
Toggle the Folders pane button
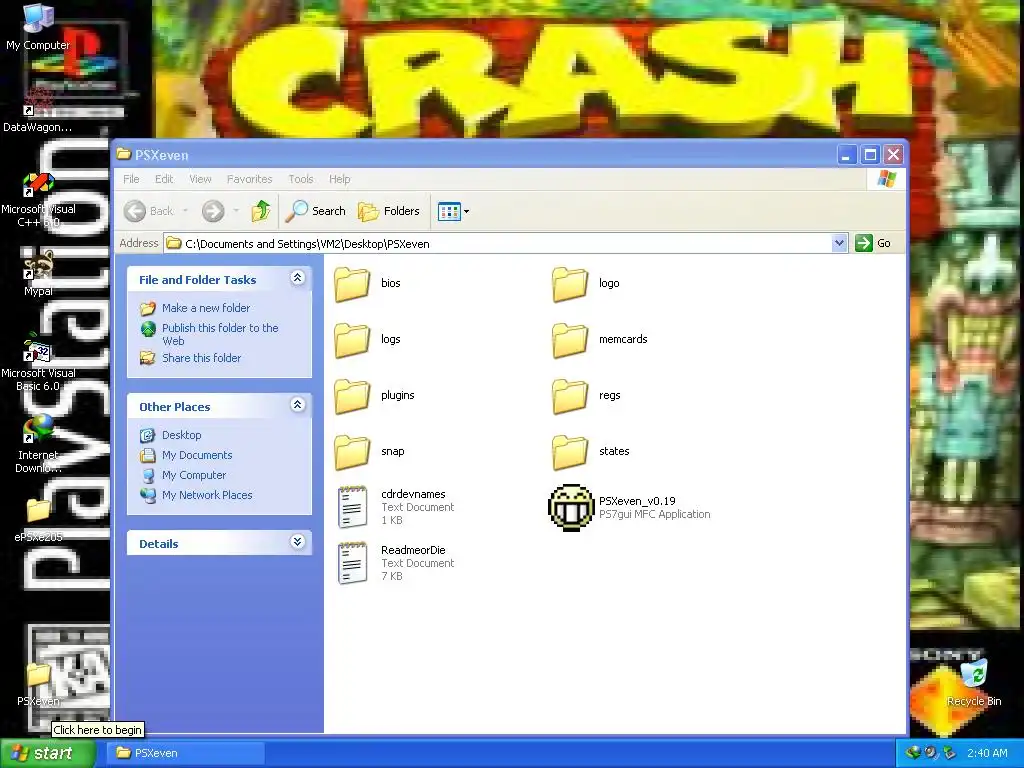pyautogui.click(x=389, y=211)
